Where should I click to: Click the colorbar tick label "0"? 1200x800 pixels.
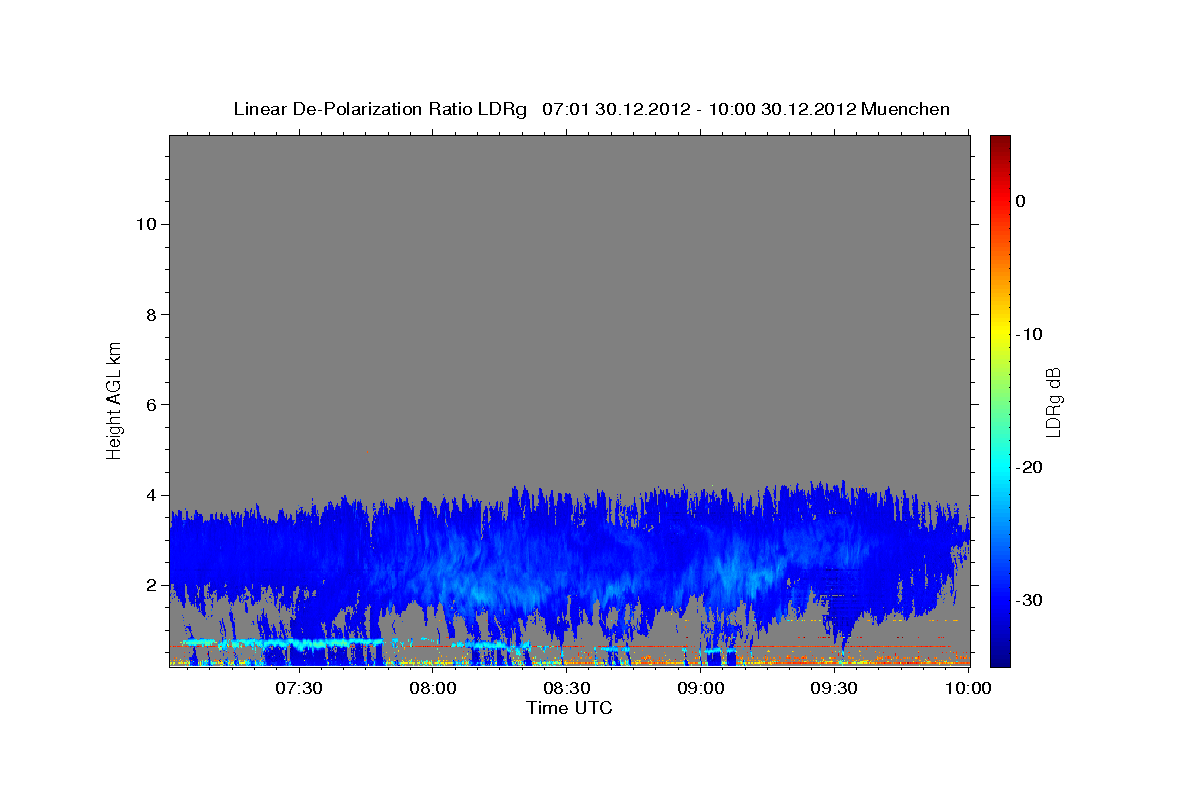coord(1021,201)
